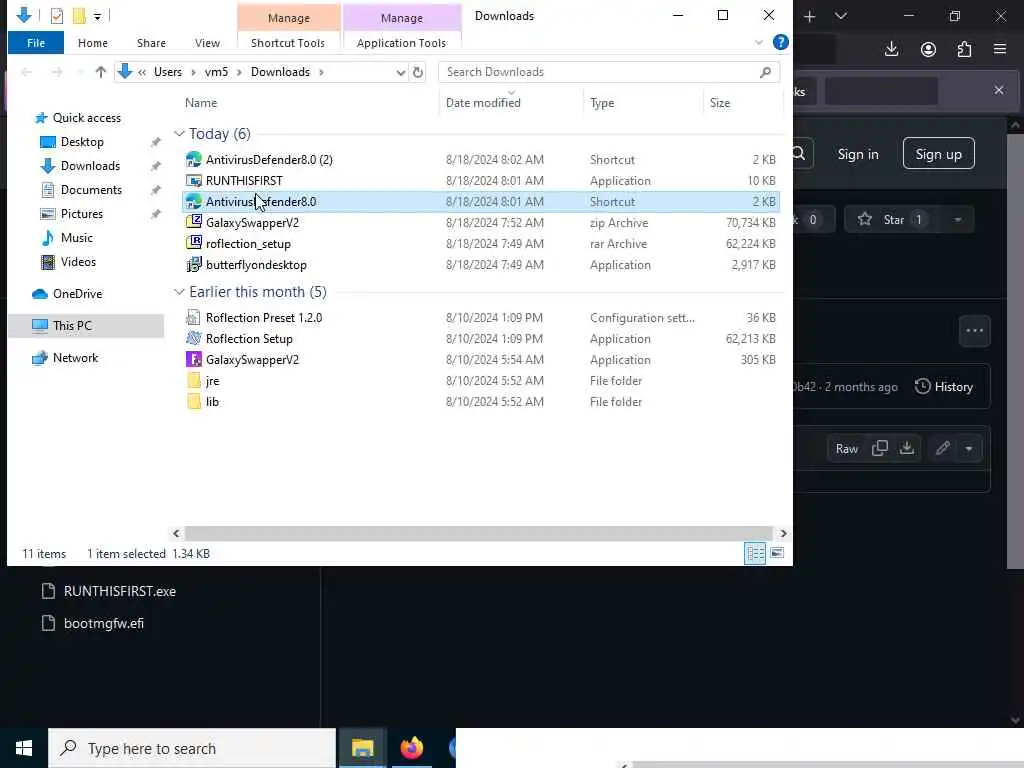
Task: Click vm5 in the address breadcrumb
Action: pos(216,72)
